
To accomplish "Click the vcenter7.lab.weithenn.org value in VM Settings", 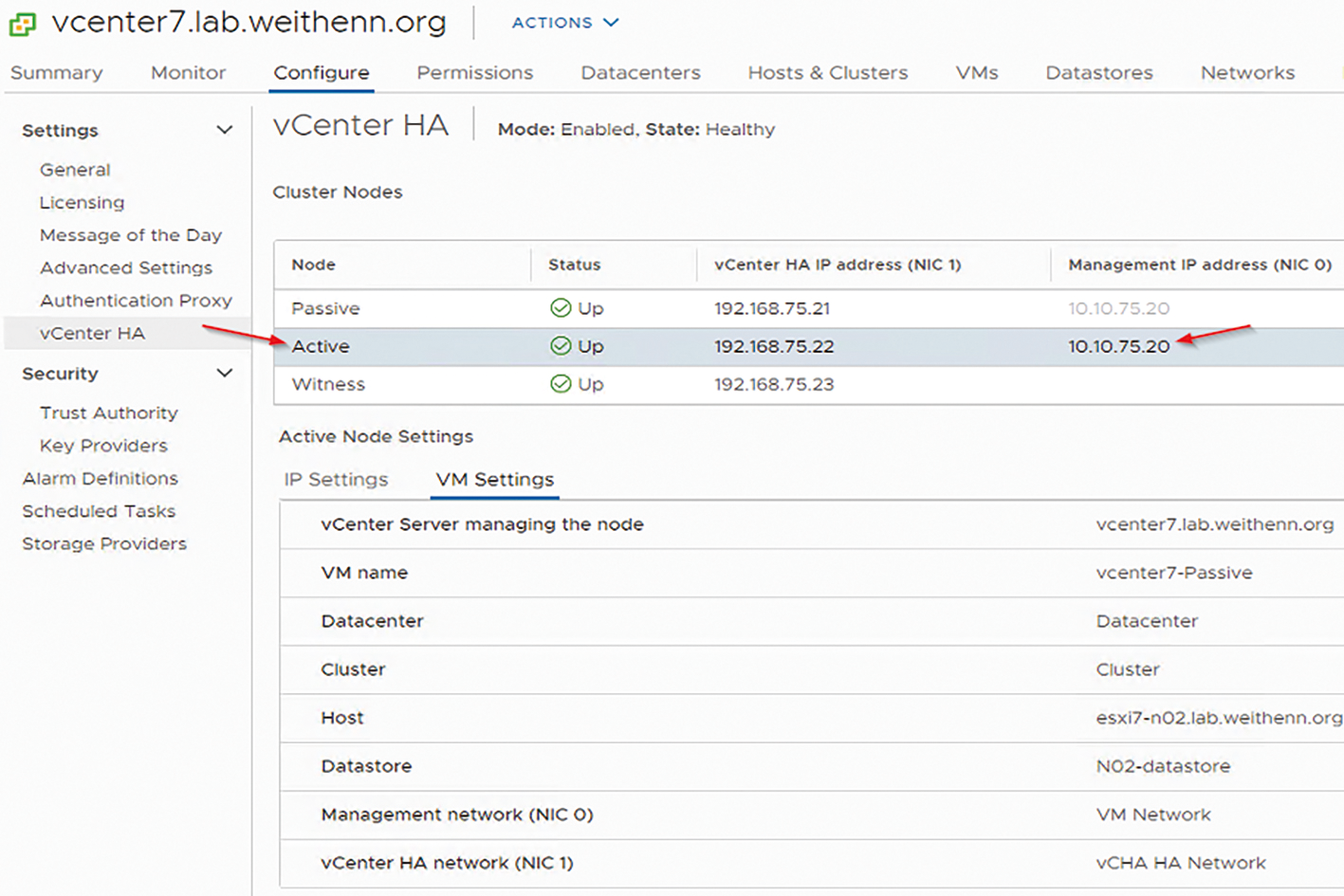I will [1215, 524].
